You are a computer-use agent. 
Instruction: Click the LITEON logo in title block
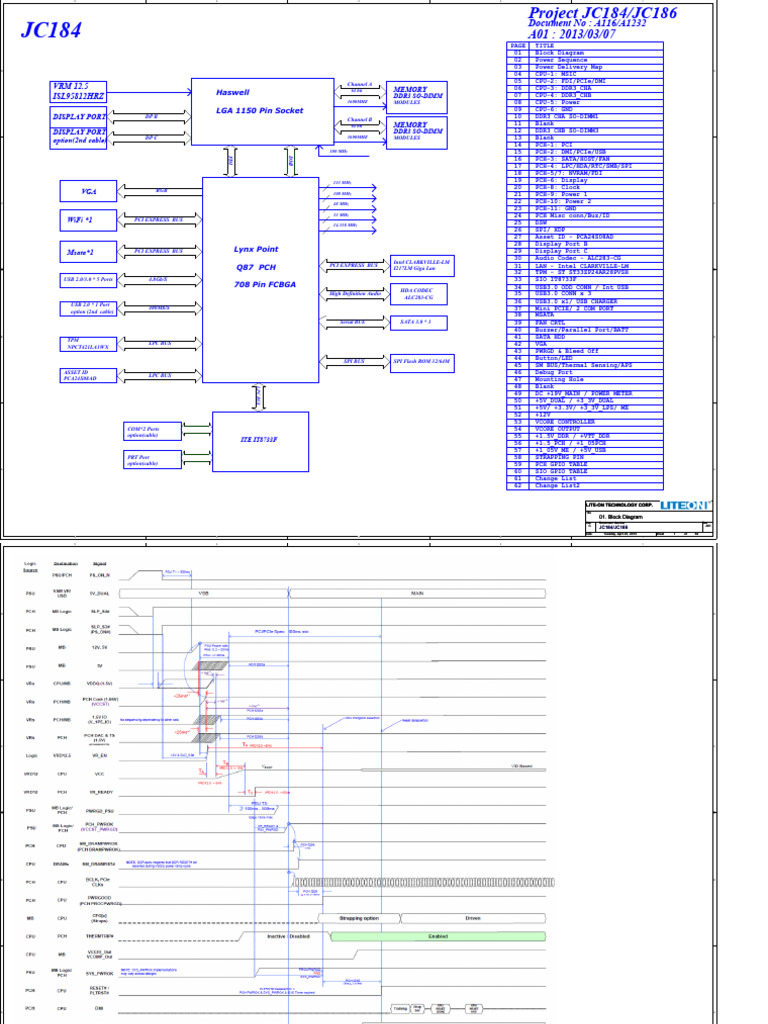pos(684,505)
